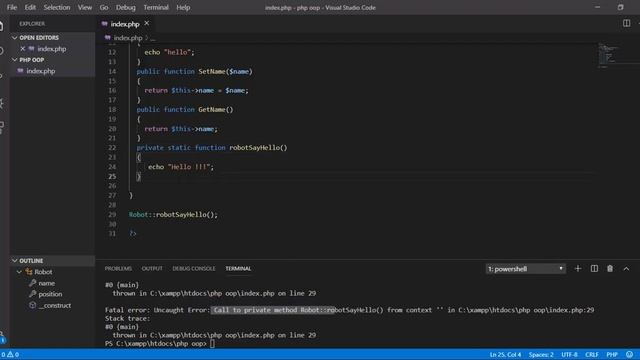Open the Debug menu

(x=125, y=7)
